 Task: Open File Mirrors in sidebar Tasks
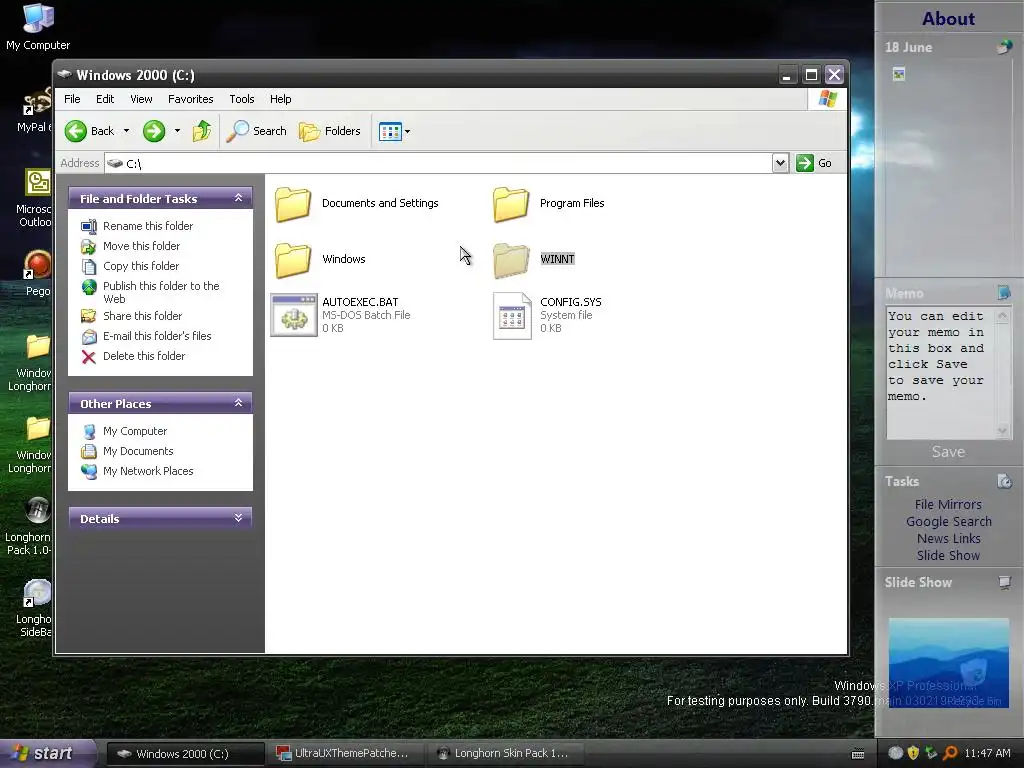(948, 505)
